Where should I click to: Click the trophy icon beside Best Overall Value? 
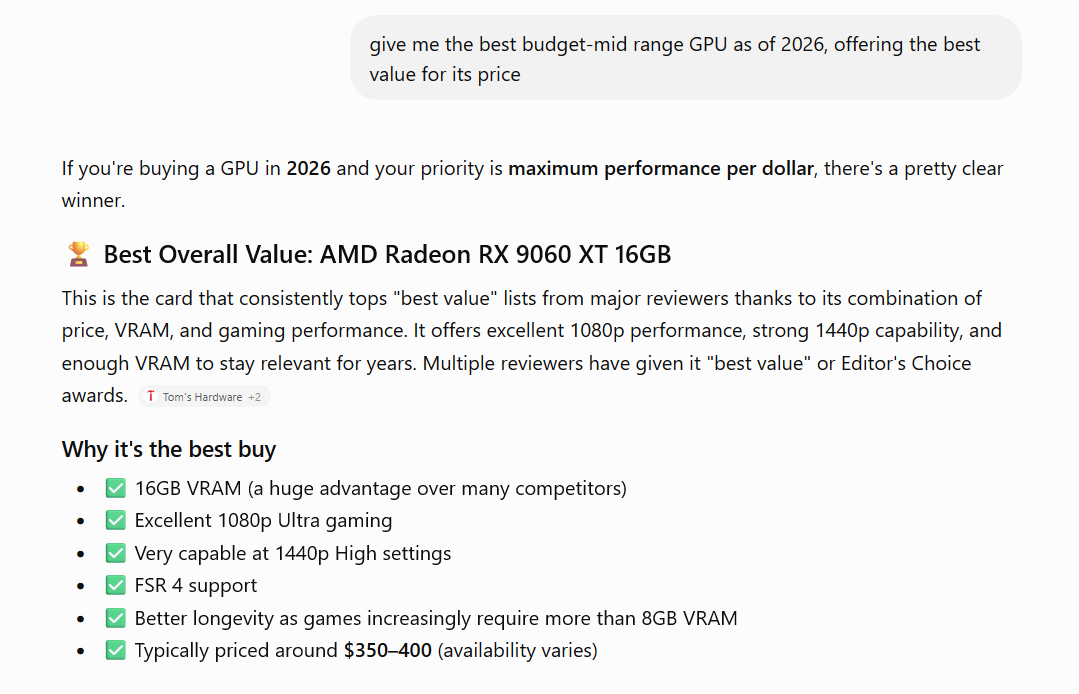point(78,254)
